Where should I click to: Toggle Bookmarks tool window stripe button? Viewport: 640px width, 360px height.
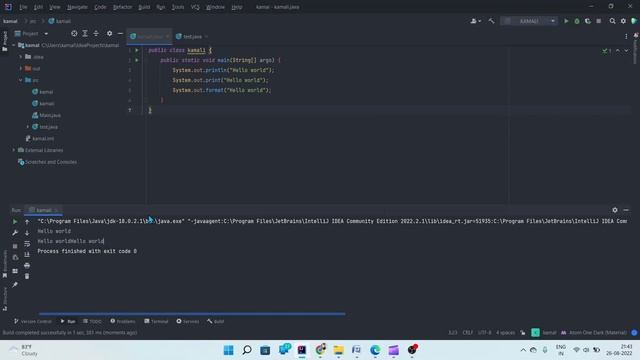pyautogui.click(x=5, y=264)
